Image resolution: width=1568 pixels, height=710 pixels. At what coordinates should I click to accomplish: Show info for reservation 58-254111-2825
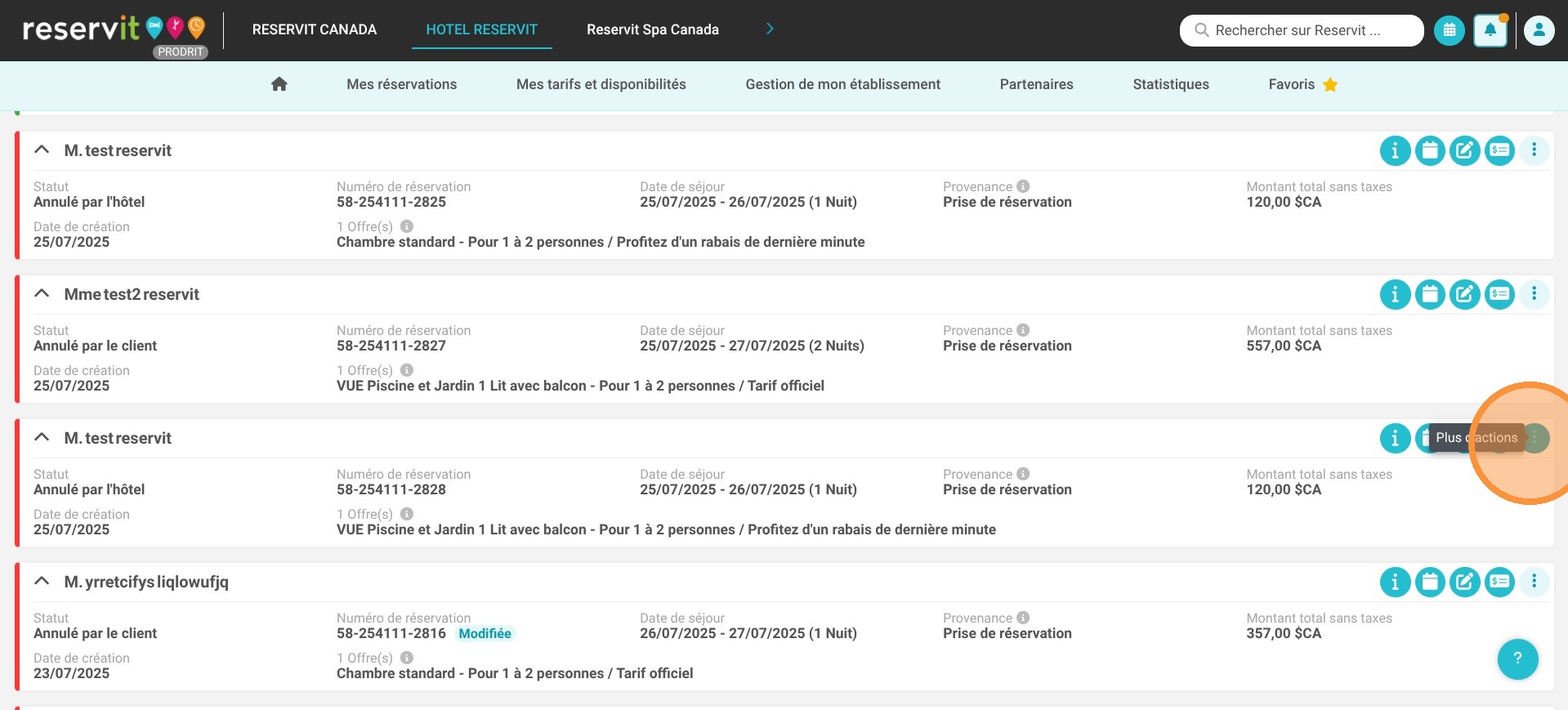coord(1396,150)
